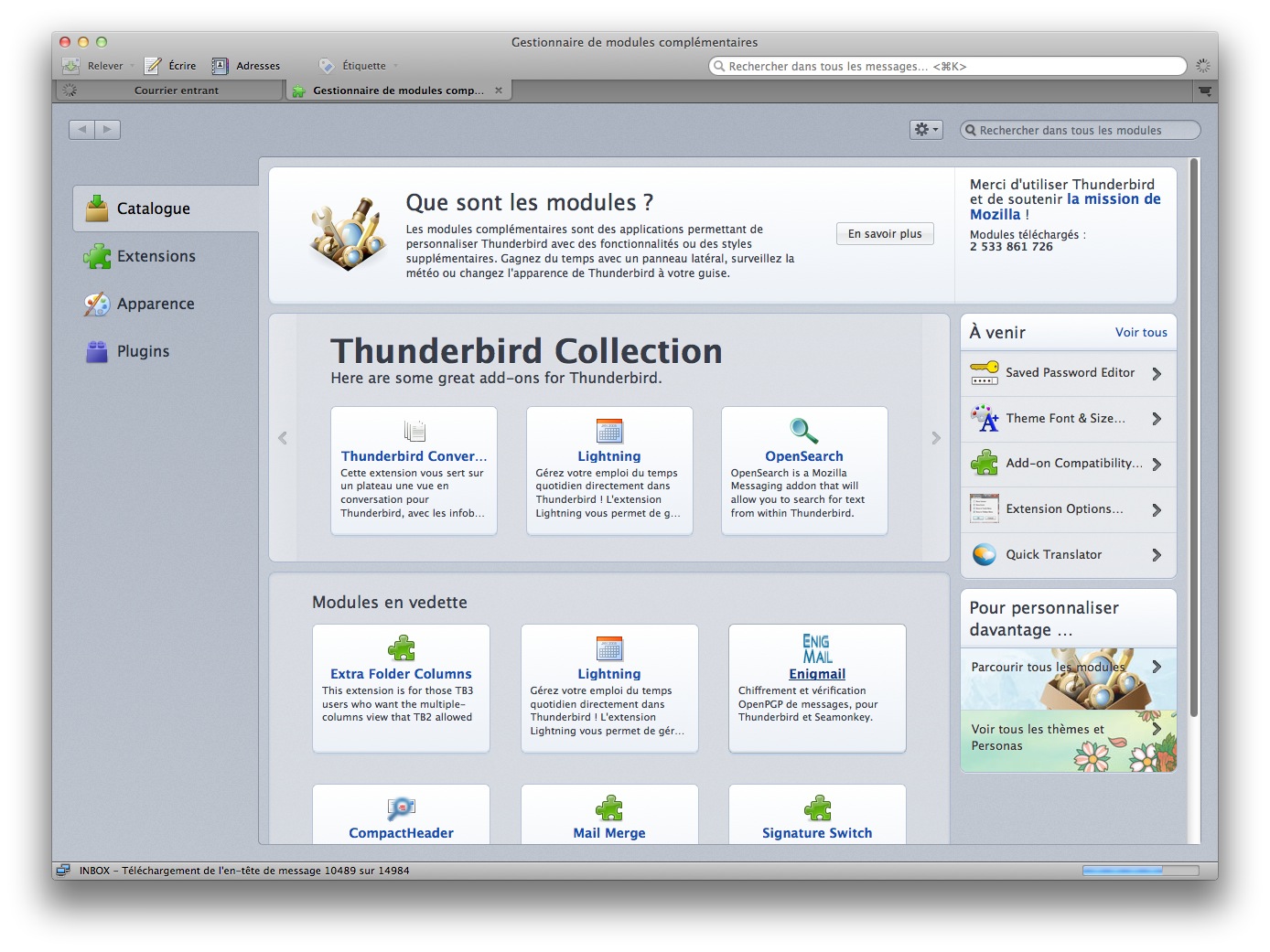1270x952 pixels.
Task: Click the Extensions puzzle piece icon
Action: click(x=97, y=257)
